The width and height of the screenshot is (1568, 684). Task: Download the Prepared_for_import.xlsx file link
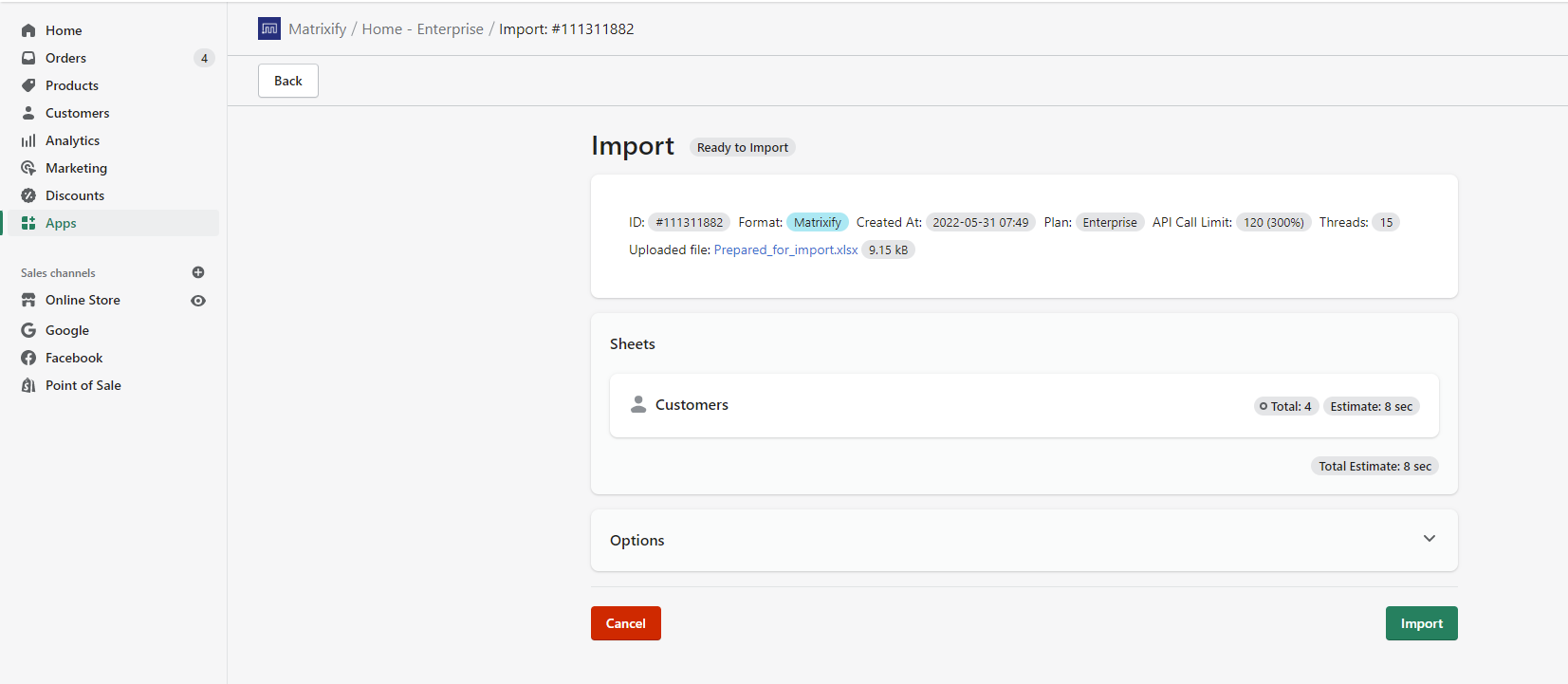[x=785, y=250]
